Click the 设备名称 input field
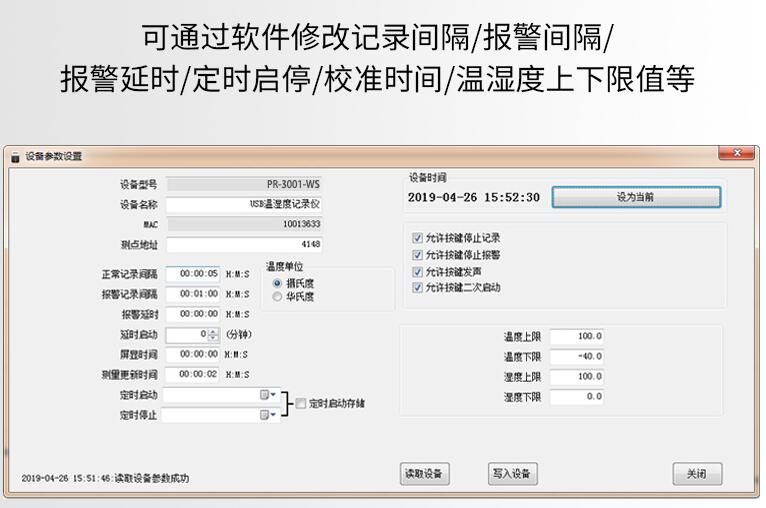This screenshot has height=508, width=766. point(245,204)
